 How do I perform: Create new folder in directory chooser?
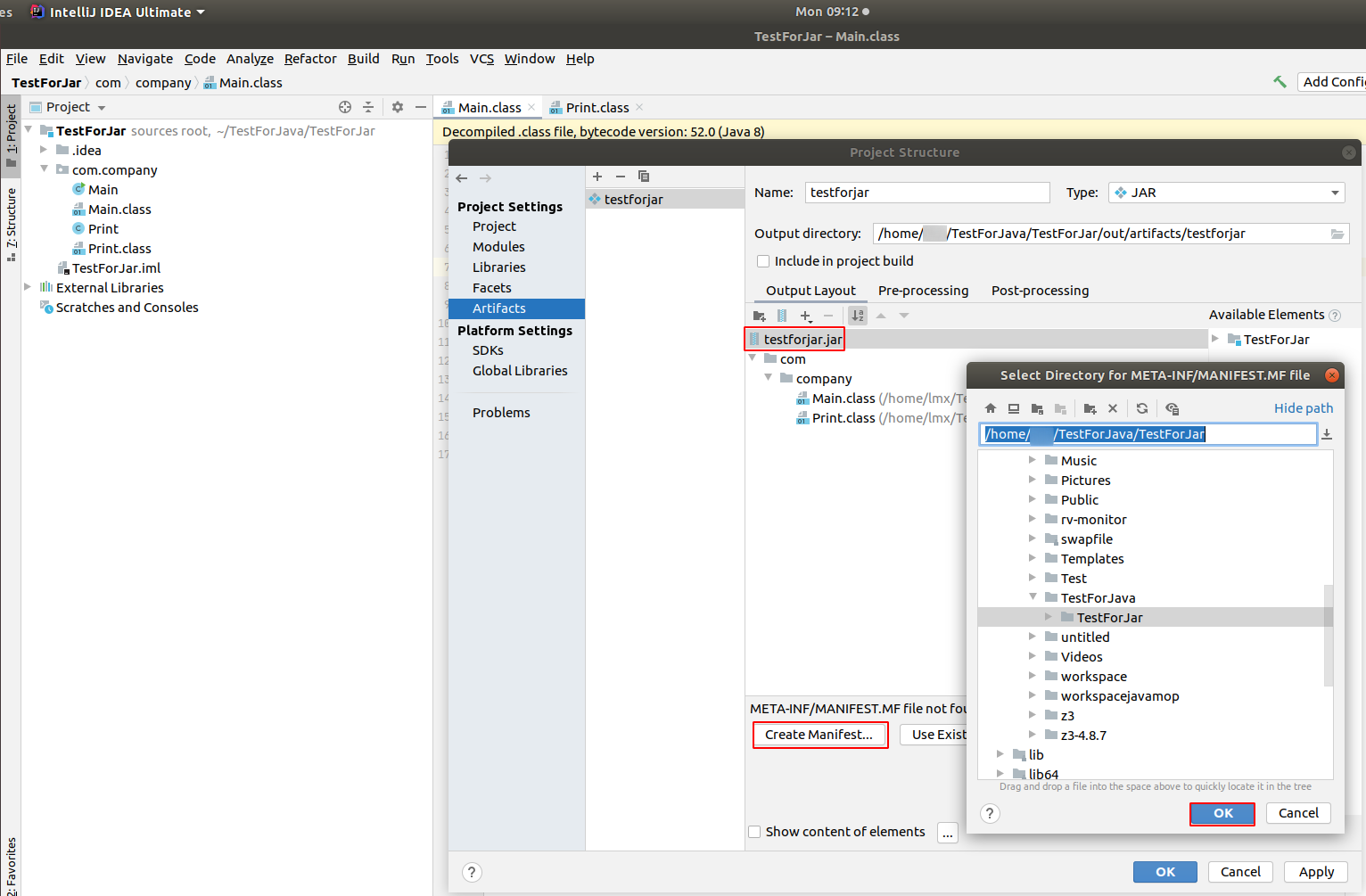pyautogui.click(x=1090, y=408)
